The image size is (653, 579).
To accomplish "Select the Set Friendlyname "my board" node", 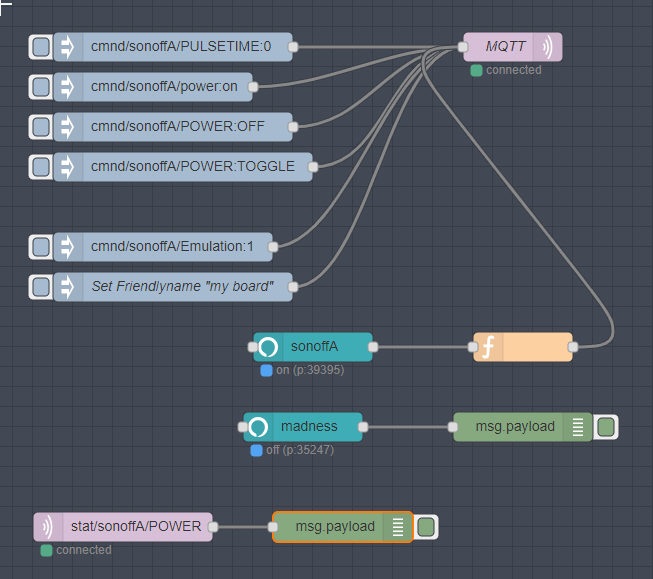I will (x=182, y=287).
